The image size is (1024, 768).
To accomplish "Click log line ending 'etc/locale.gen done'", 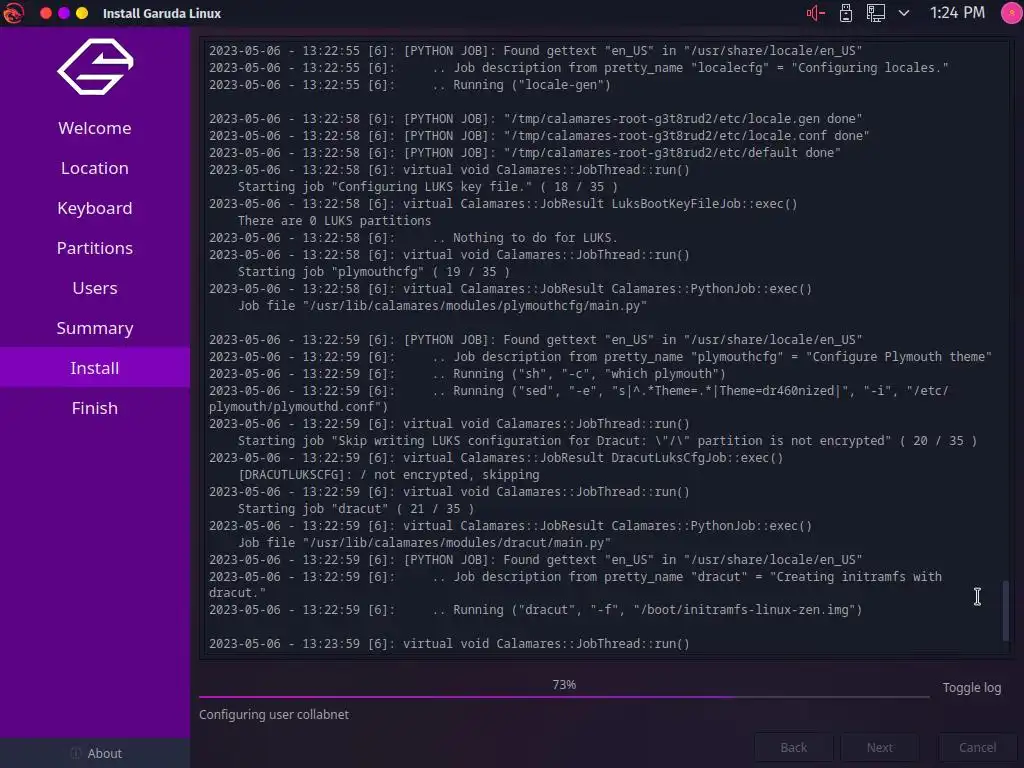I will [536, 119].
